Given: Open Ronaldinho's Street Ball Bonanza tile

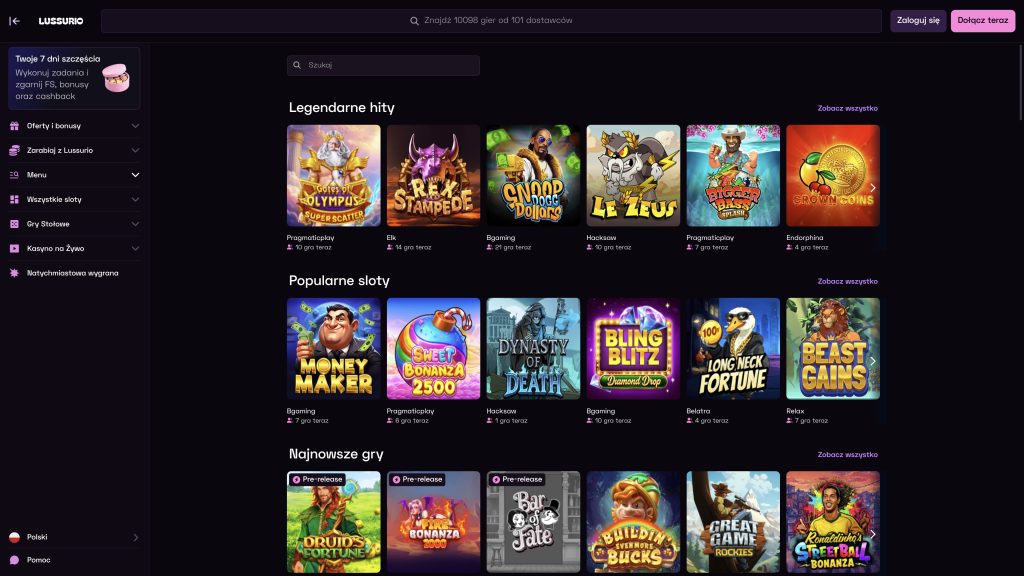Looking at the screenshot, I should [833, 522].
